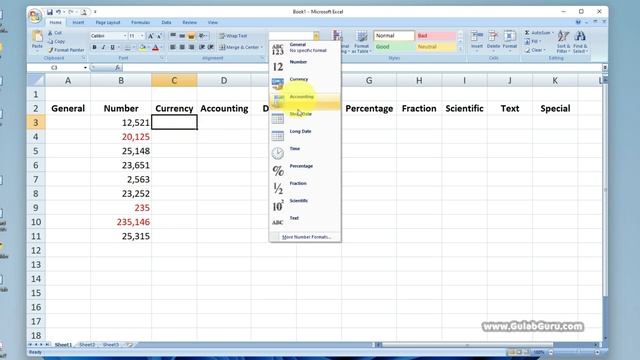
Task: Toggle Center horizontal alignment
Action: [x=182, y=47]
